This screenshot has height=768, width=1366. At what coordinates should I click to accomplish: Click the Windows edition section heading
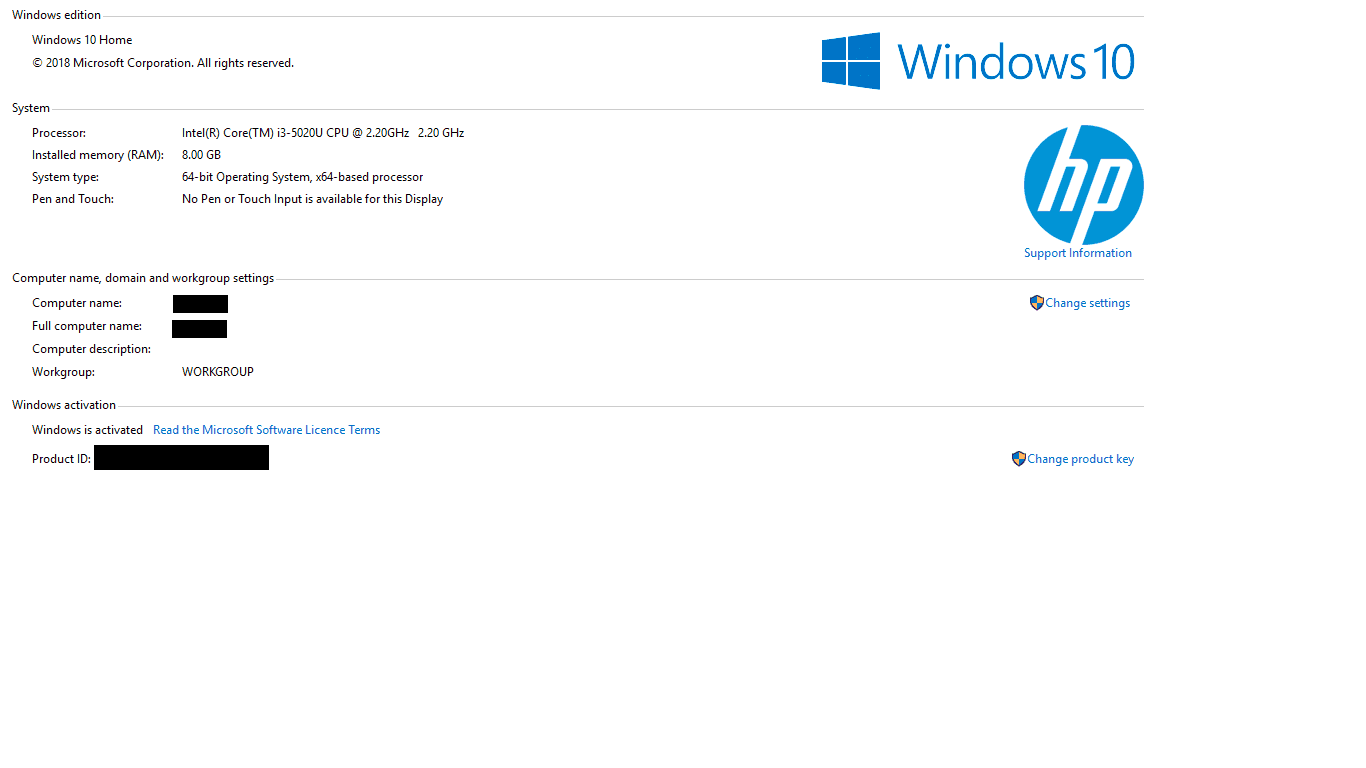[x=56, y=15]
